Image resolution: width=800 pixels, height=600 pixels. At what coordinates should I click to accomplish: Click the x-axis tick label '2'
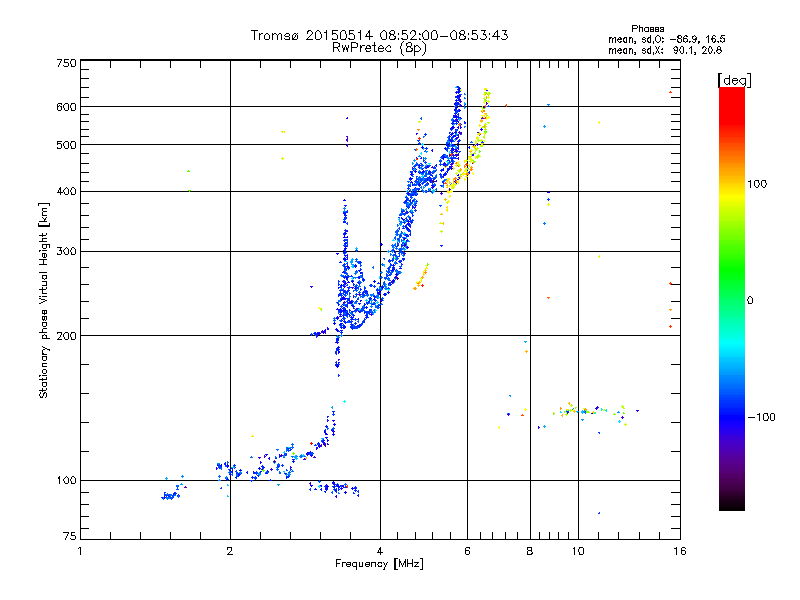[230, 551]
